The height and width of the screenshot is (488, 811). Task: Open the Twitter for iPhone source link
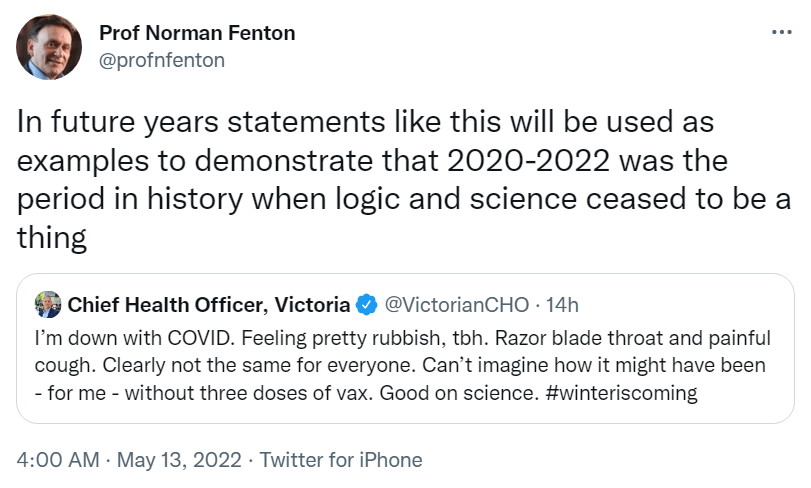[341, 461]
